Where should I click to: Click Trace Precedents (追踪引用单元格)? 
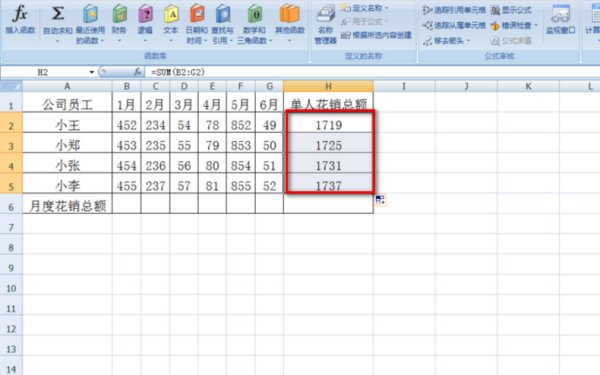tap(454, 10)
